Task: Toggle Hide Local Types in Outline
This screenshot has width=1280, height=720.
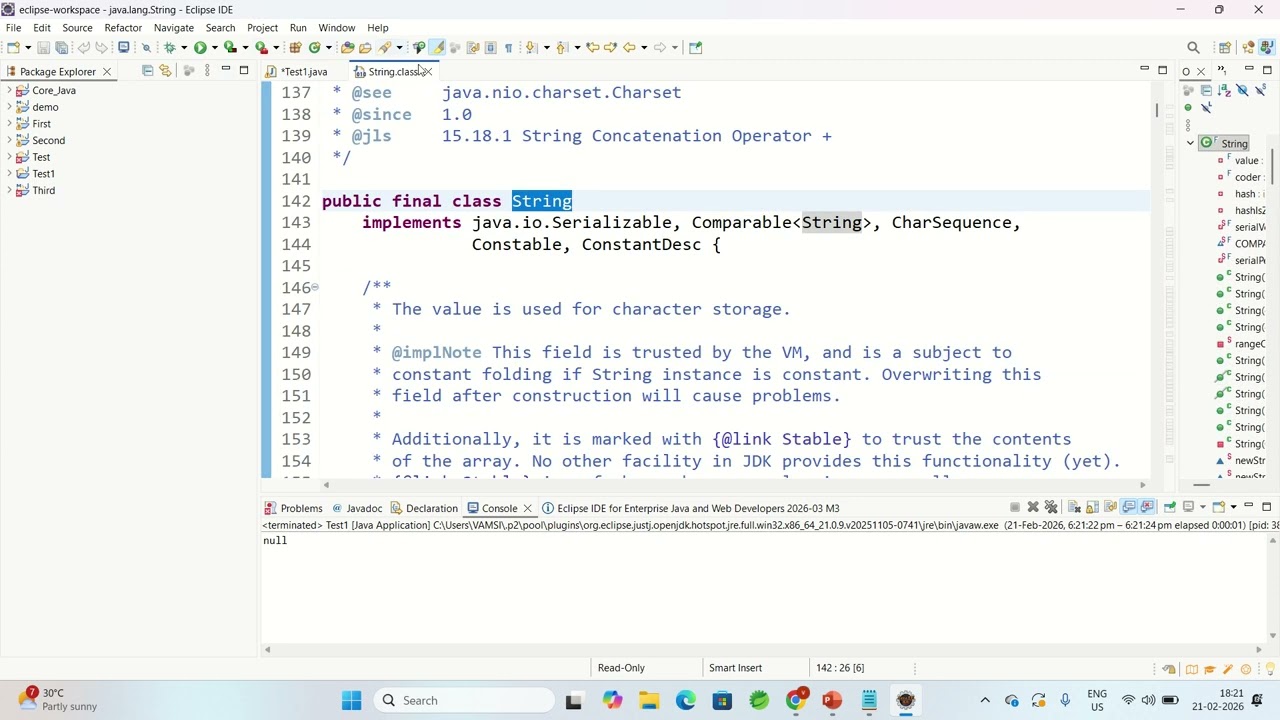Action: [1206, 107]
